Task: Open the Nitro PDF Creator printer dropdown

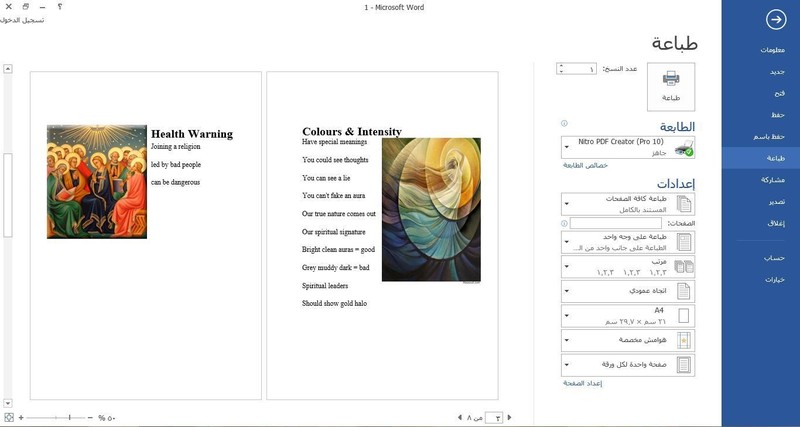Action: 628,147
